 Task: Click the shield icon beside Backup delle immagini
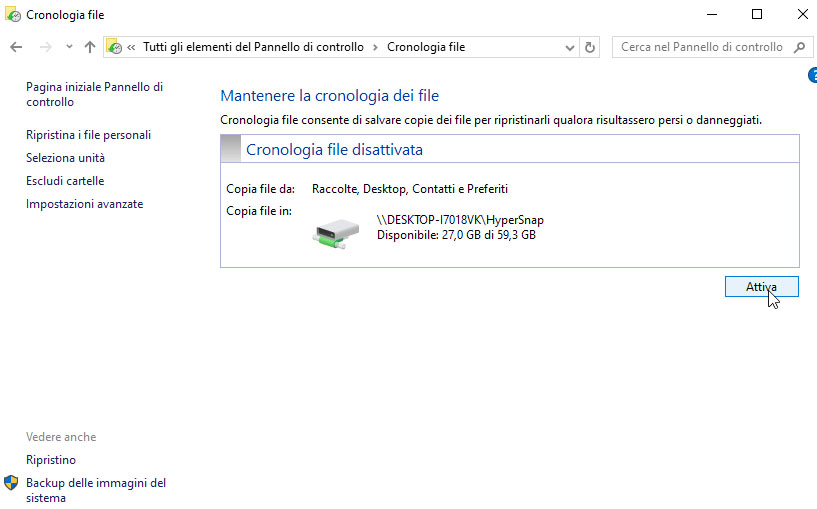point(11,483)
